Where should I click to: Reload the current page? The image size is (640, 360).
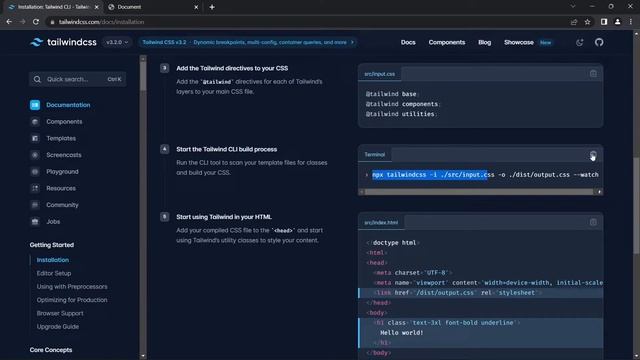[36, 22]
